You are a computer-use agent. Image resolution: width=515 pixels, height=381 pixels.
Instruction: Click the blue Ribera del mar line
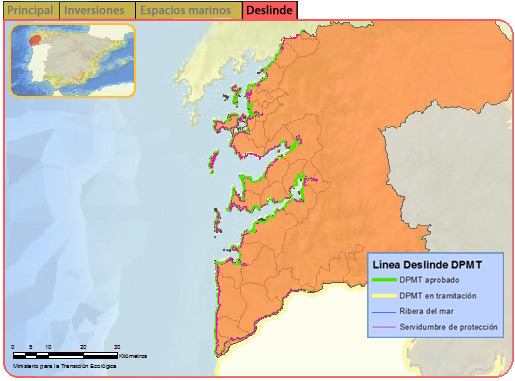(384, 312)
